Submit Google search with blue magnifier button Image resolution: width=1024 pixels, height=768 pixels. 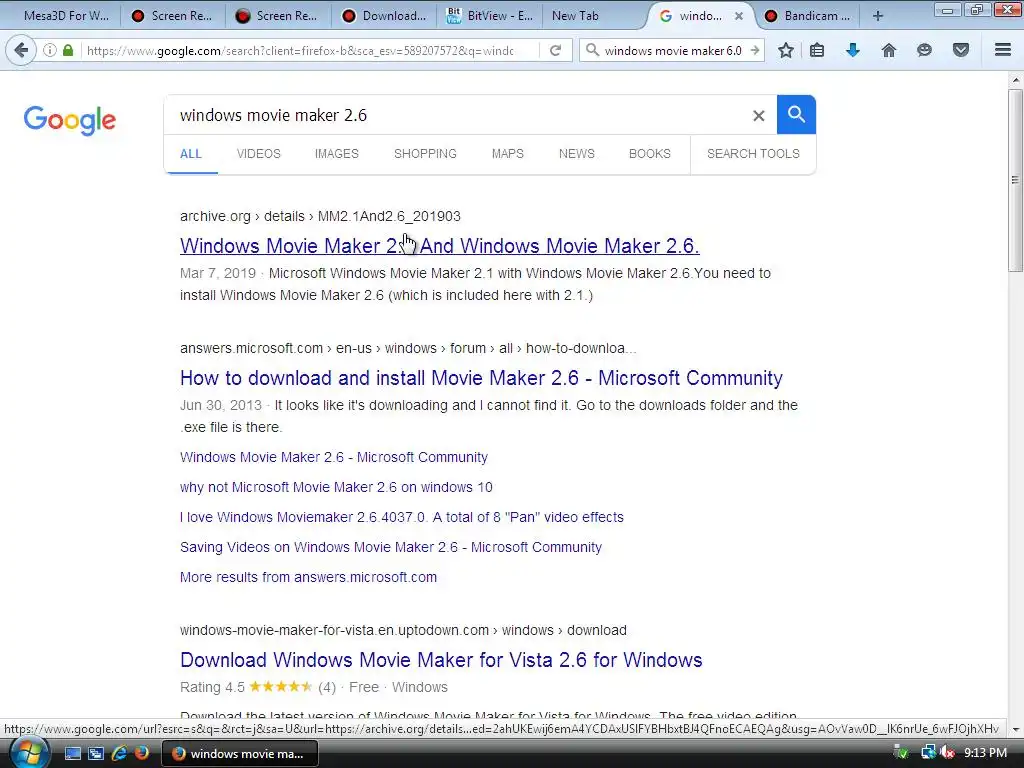click(796, 114)
